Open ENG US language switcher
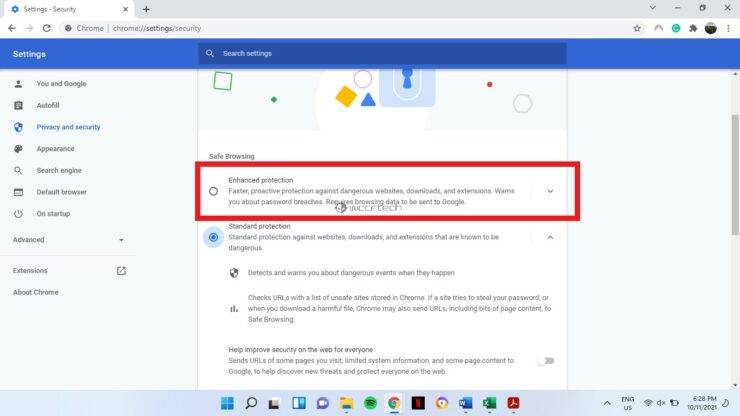 628,403
